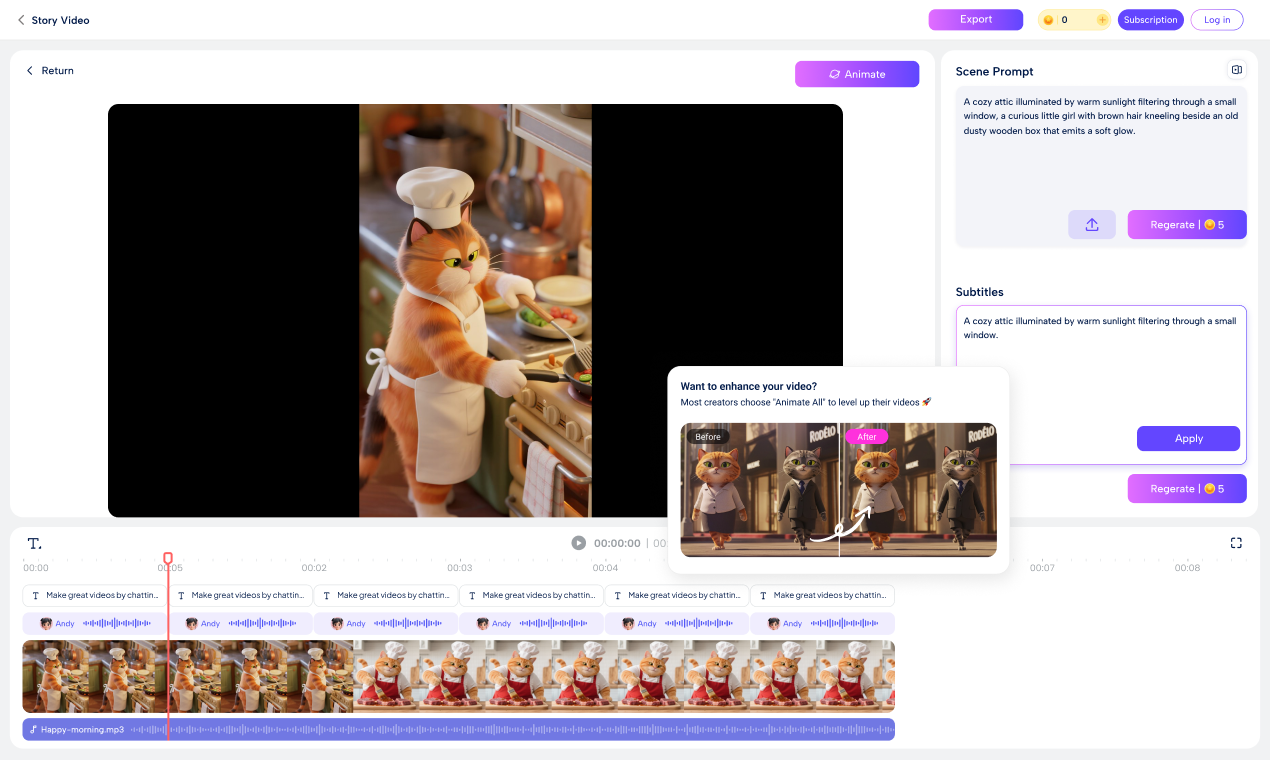Click the plus icon to add credits
Screen dimensions: 1270x760
click(1101, 19)
